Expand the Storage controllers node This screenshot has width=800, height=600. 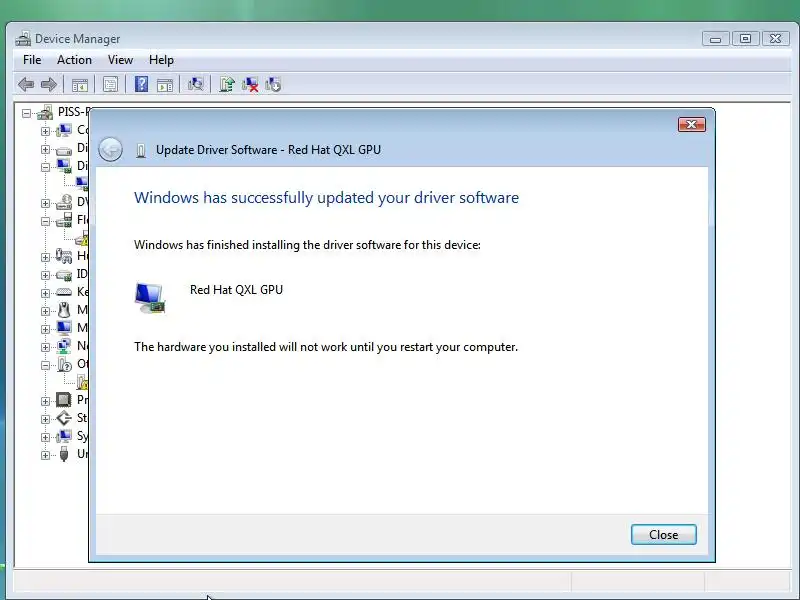click(x=45, y=419)
